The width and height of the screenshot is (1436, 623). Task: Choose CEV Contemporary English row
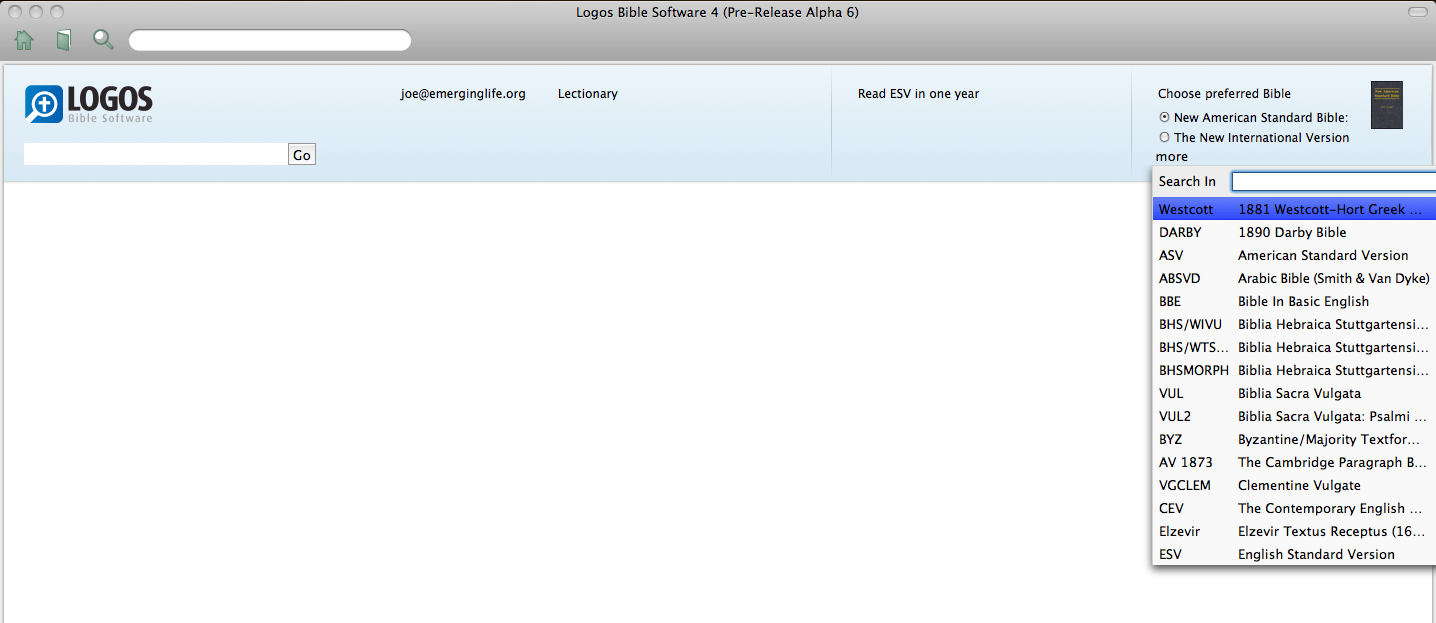pyautogui.click(x=1294, y=508)
